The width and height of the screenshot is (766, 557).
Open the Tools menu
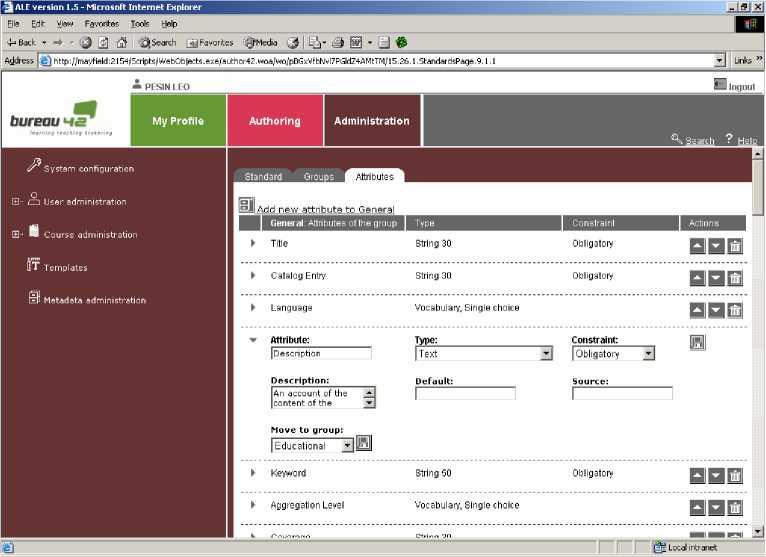tap(140, 23)
